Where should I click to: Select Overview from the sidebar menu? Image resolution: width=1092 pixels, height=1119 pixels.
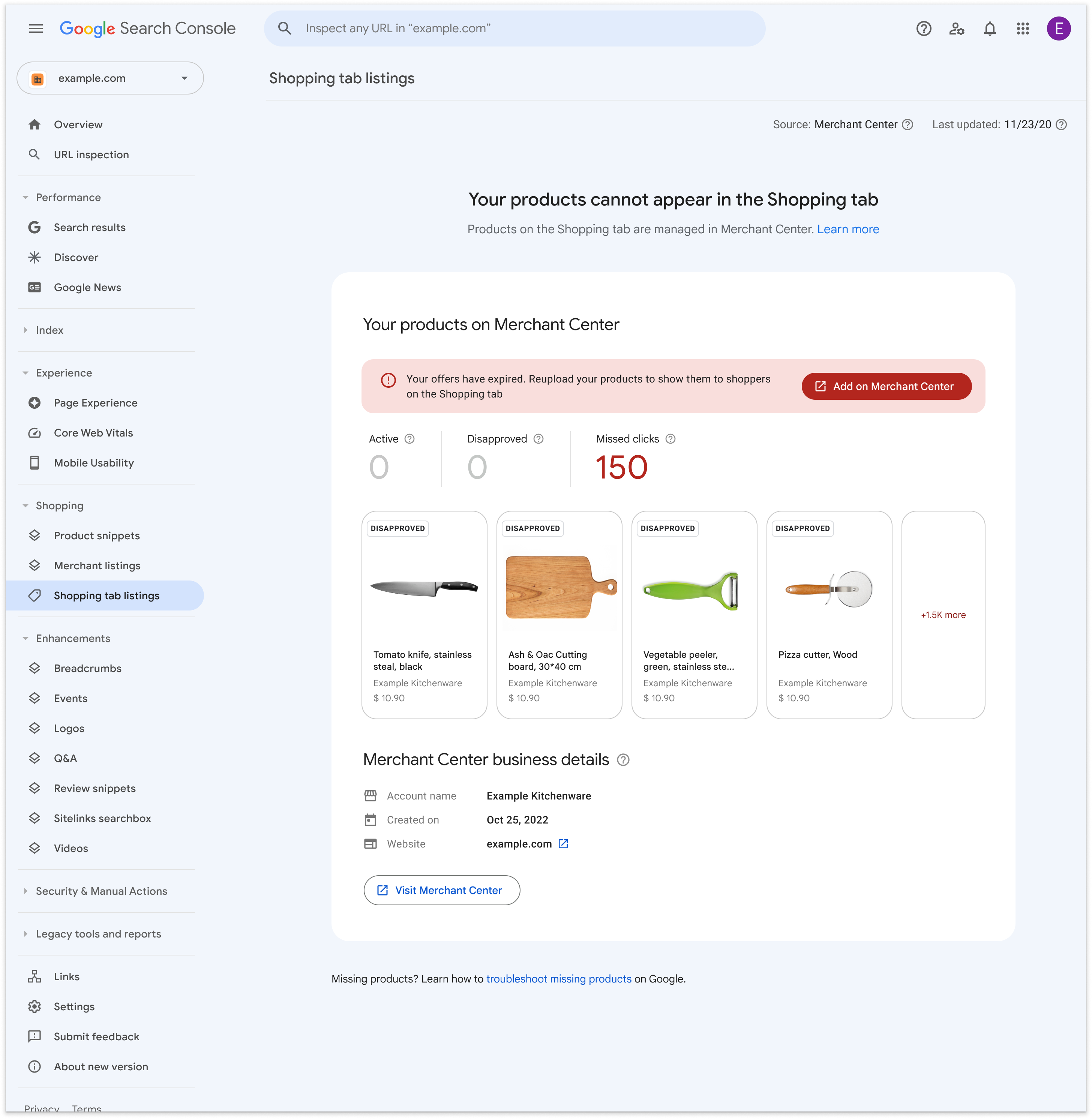(x=78, y=124)
